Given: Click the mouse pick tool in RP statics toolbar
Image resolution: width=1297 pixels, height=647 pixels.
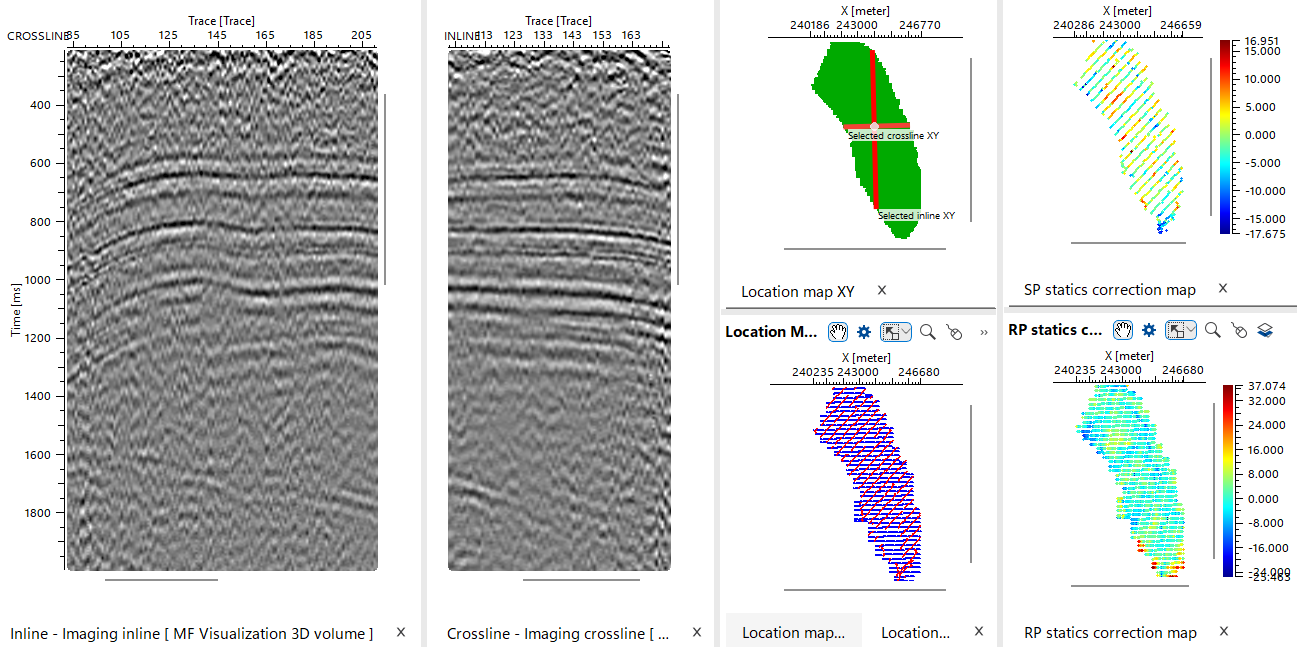Looking at the screenshot, I should click(1239, 330).
